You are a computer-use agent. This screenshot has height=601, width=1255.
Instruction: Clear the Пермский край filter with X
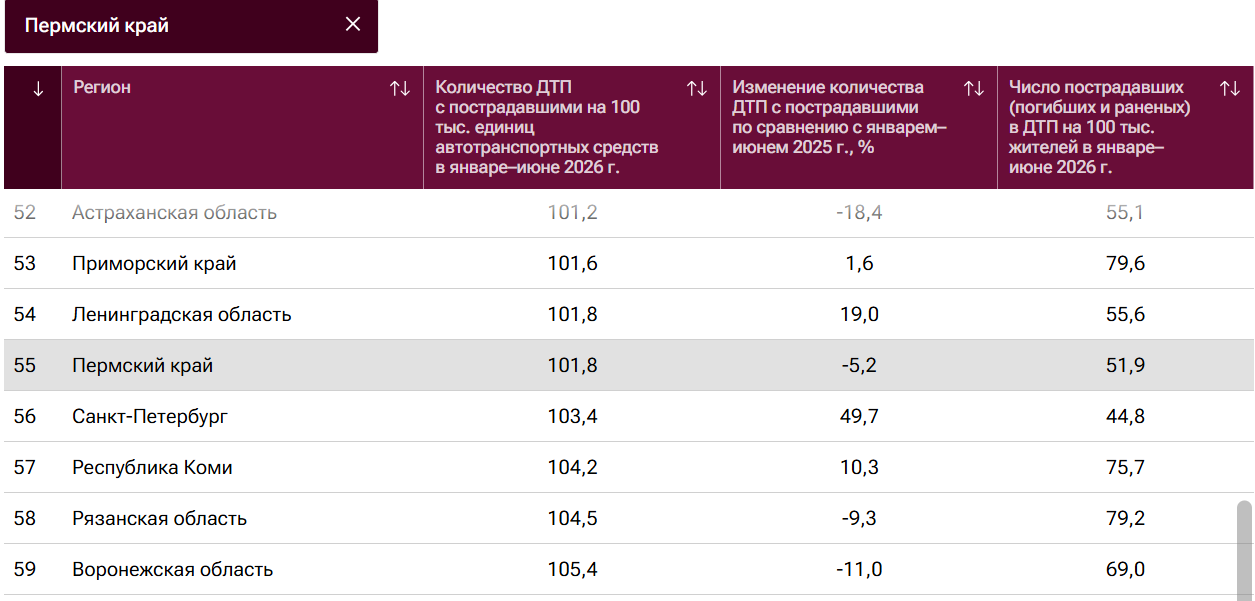click(x=353, y=25)
